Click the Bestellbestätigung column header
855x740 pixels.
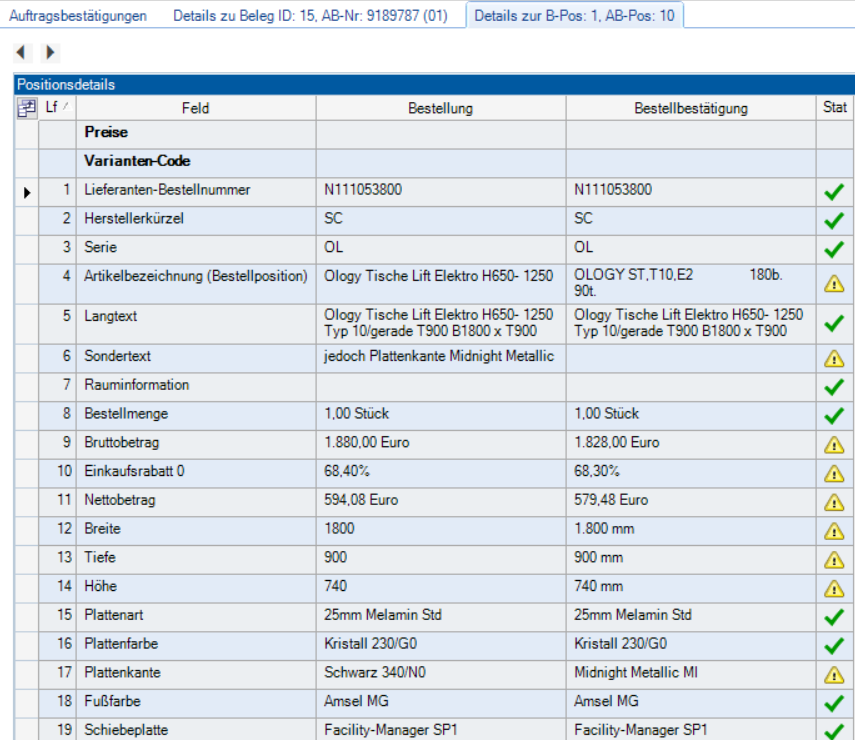pos(690,108)
